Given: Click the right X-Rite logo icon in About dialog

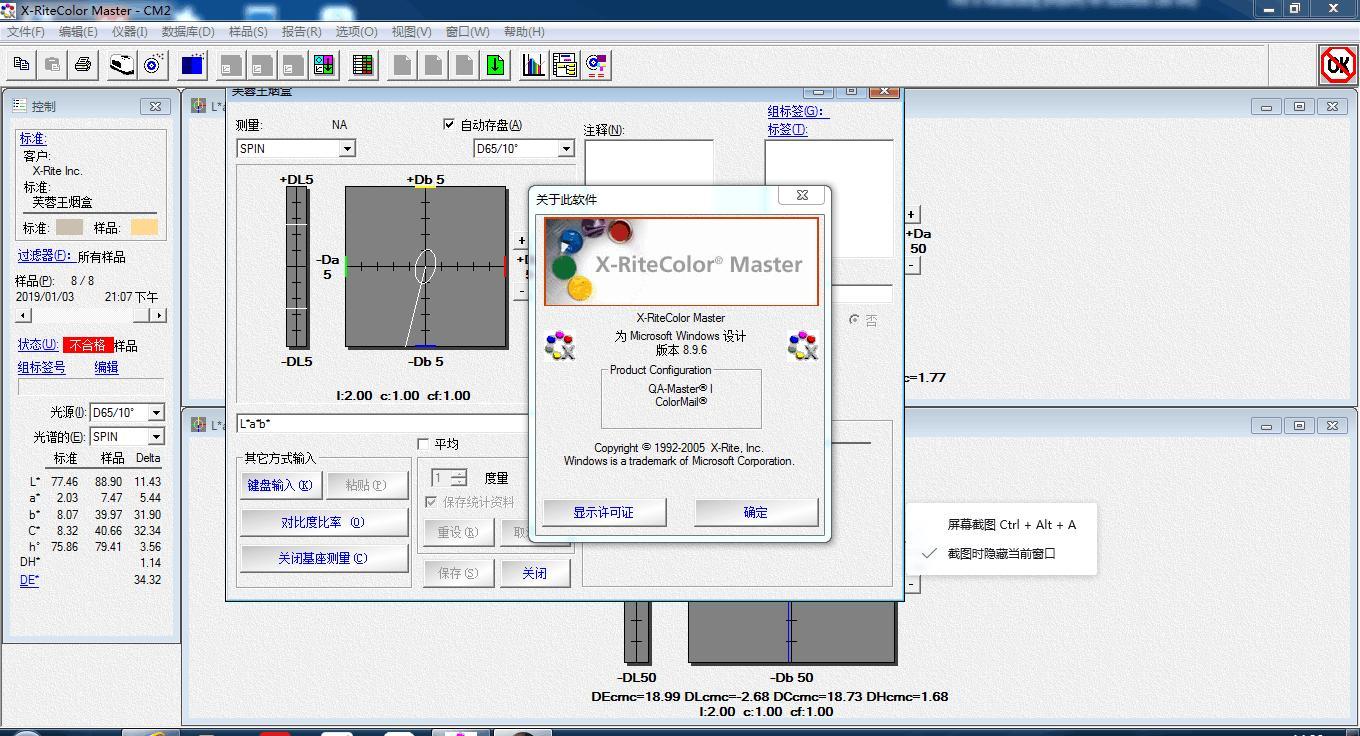Looking at the screenshot, I should pos(803,345).
